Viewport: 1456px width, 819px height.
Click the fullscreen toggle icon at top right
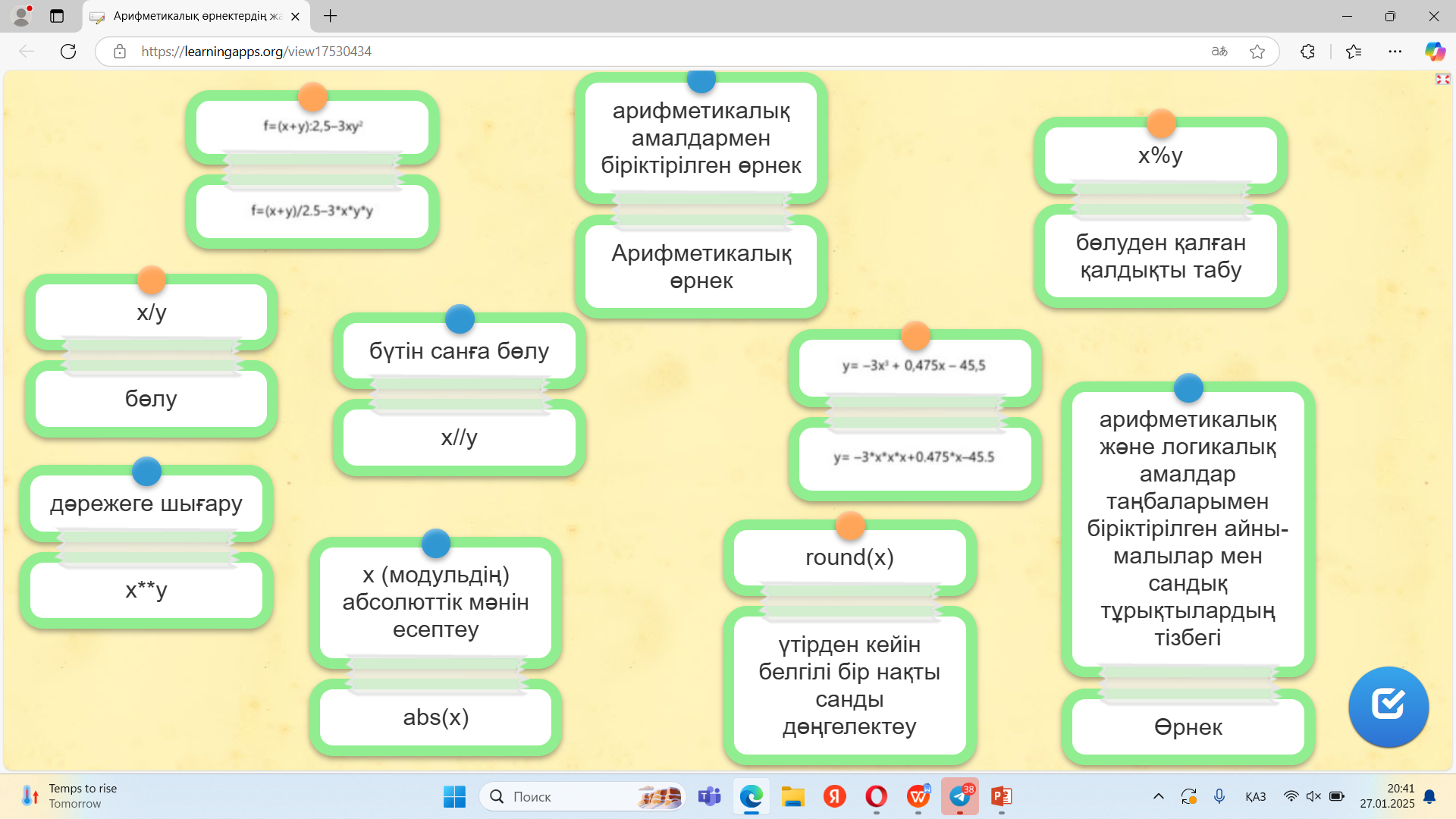pyautogui.click(x=1442, y=79)
